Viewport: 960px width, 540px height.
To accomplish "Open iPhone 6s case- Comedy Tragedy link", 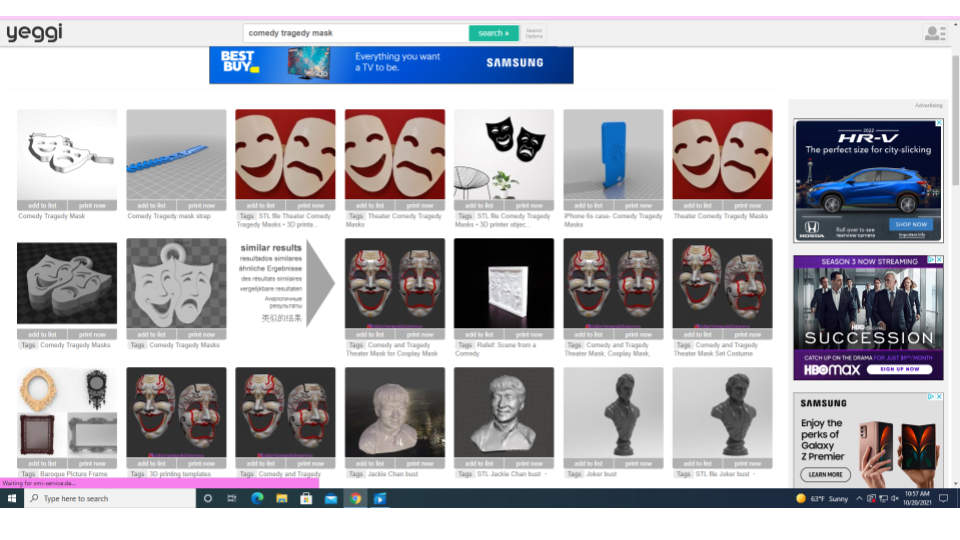I will pyautogui.click(x=612, y=220).
